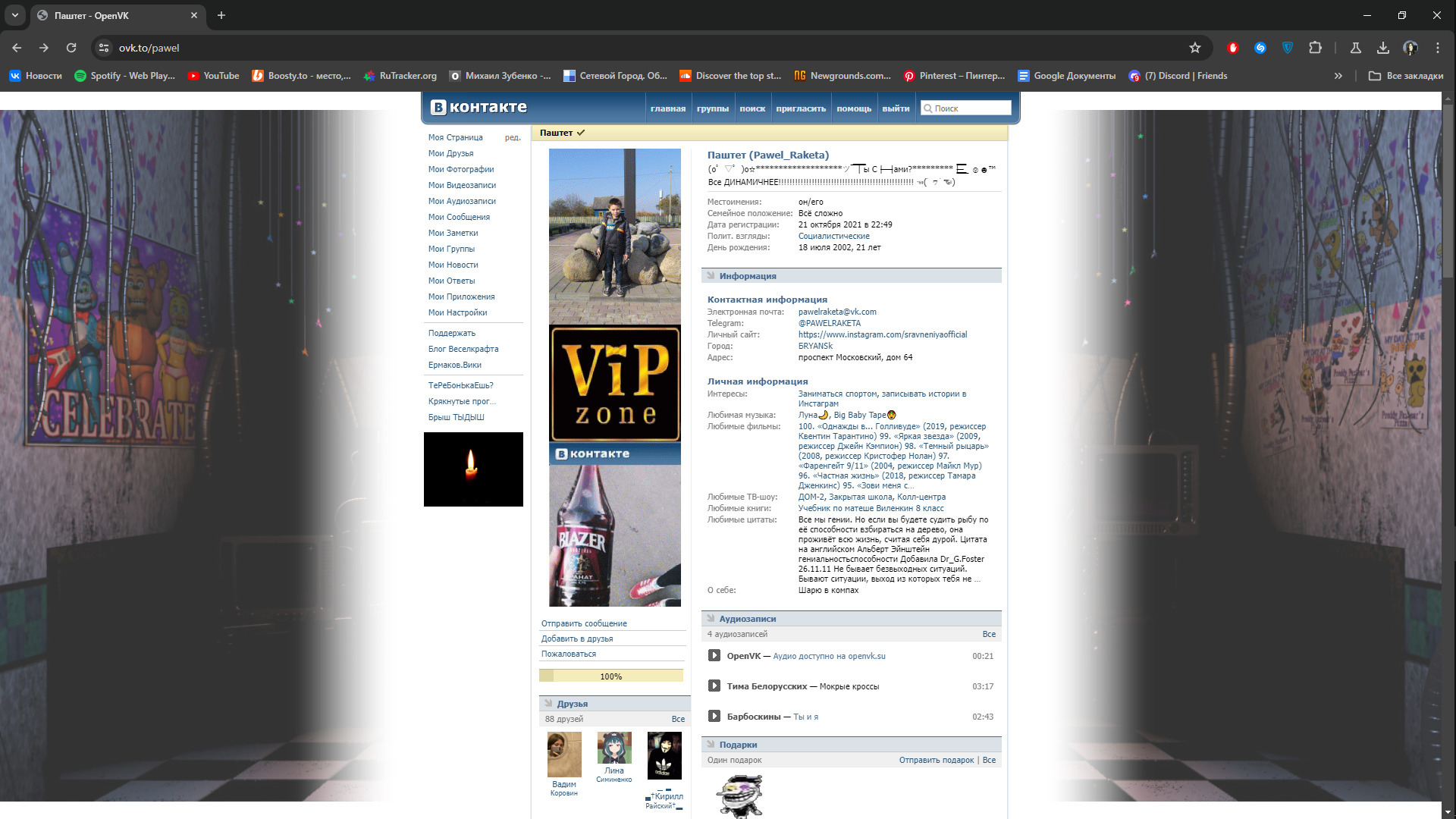Reload the page
Screen dimensions: 1456x819
pos(71,48)
